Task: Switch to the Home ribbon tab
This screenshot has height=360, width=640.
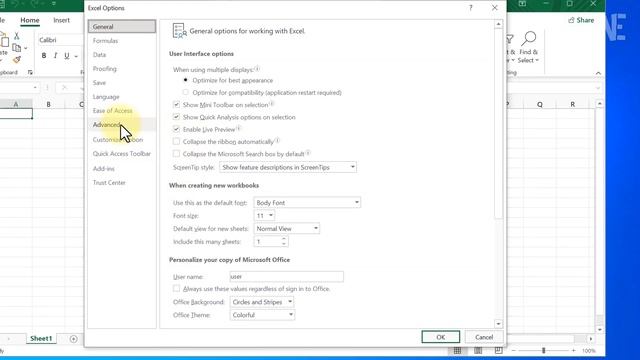Action: [x=30, y=20]
